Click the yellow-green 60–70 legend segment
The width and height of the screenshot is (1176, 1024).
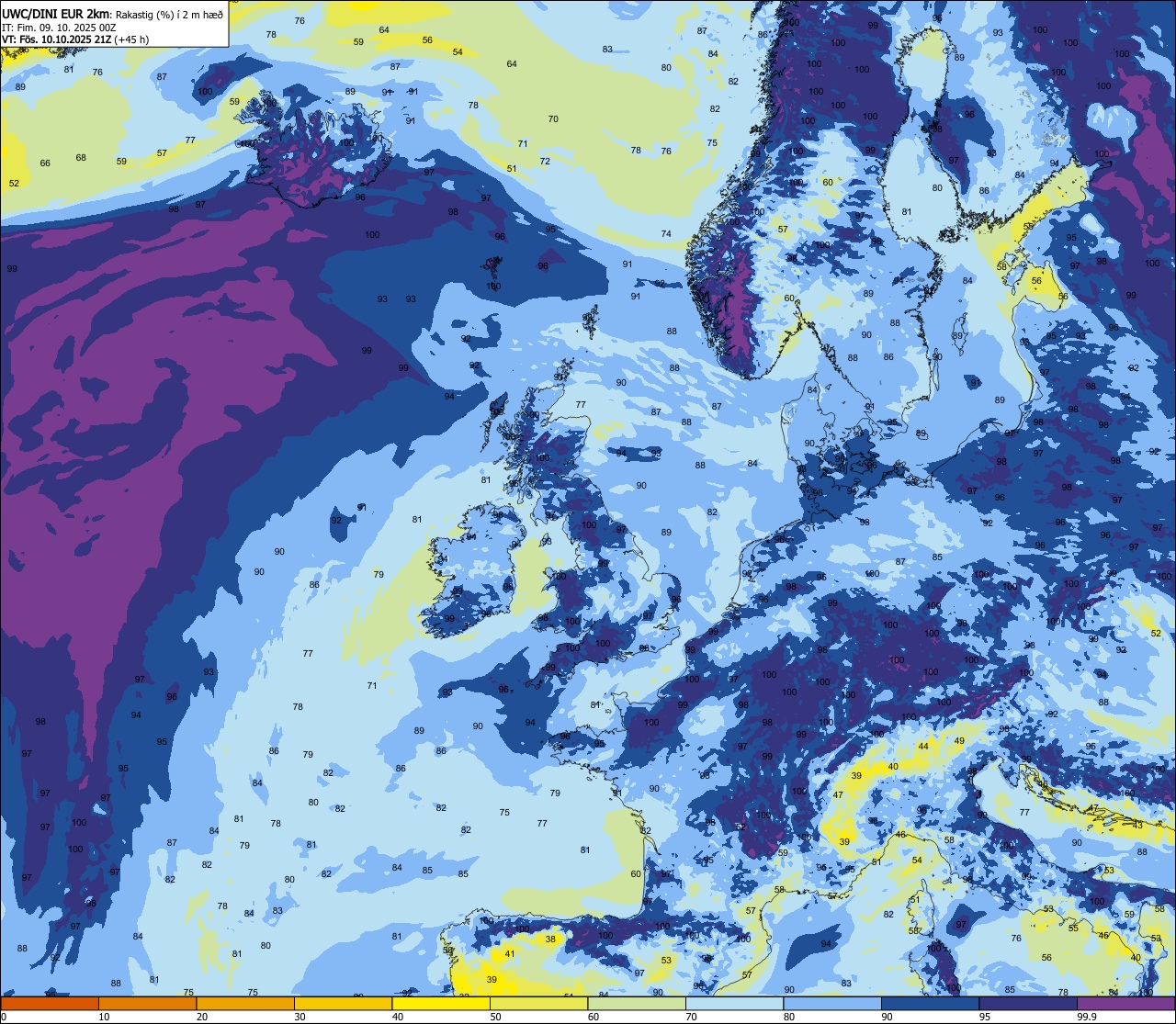pyautogui.click(x=637, y=1003)
